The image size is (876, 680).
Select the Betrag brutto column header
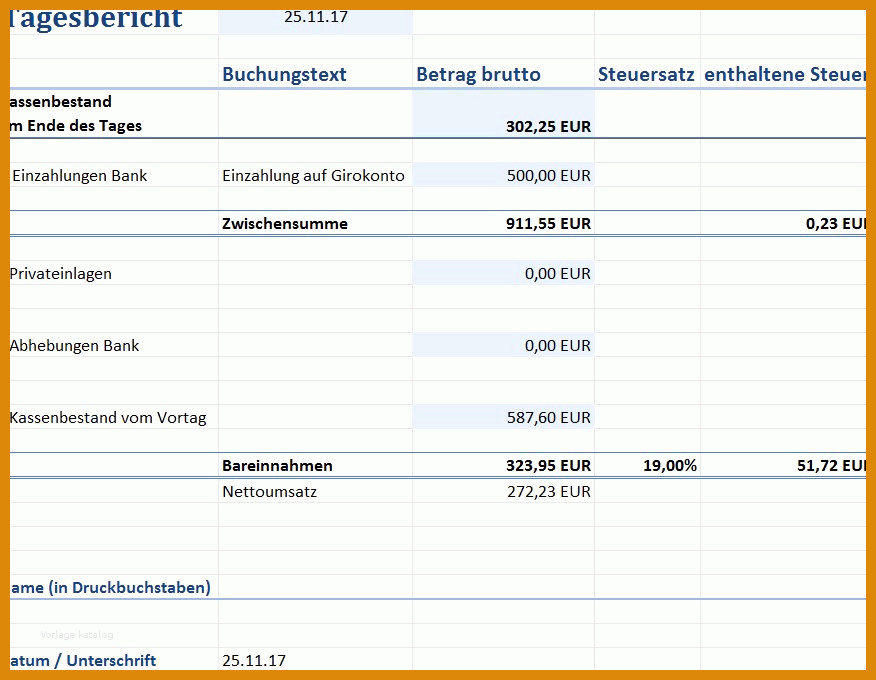coord(478,74)
